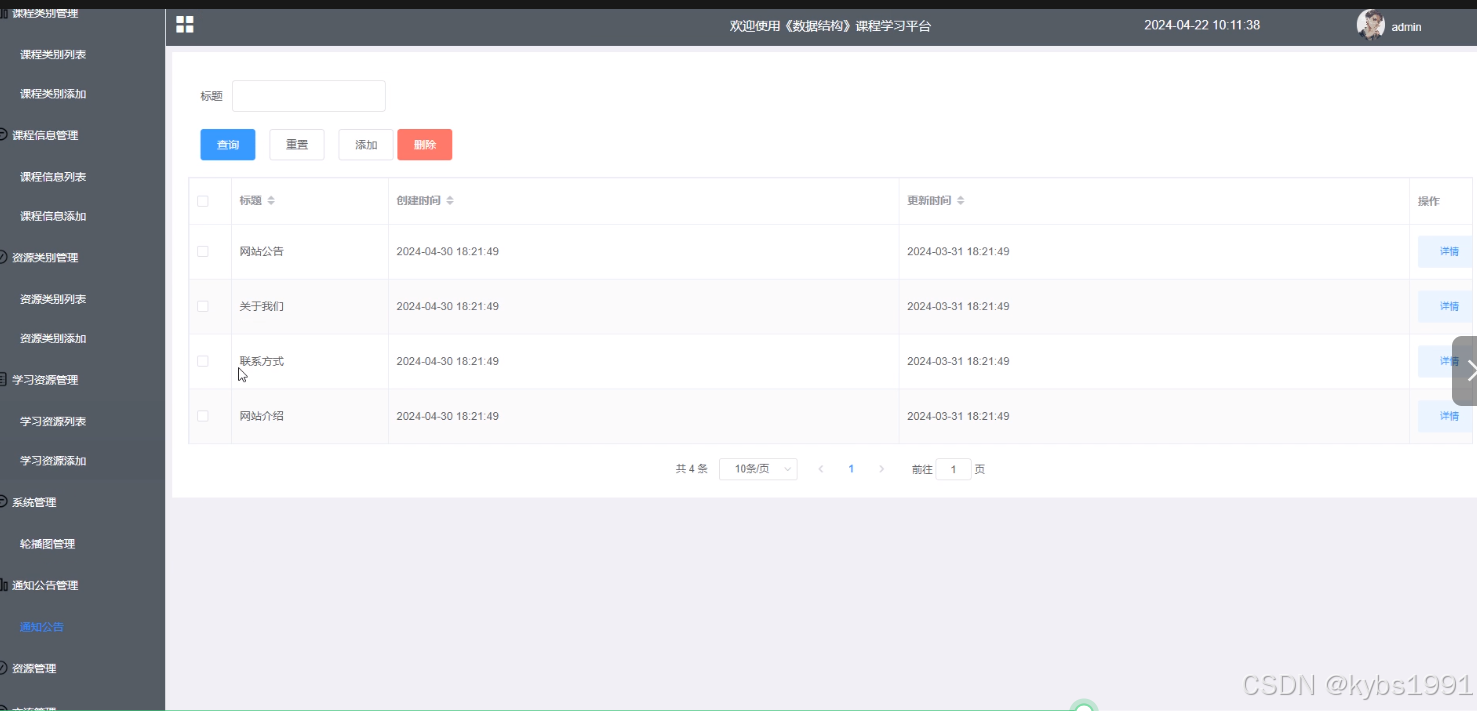Open 课程类别列表 in sidebar

53,54
